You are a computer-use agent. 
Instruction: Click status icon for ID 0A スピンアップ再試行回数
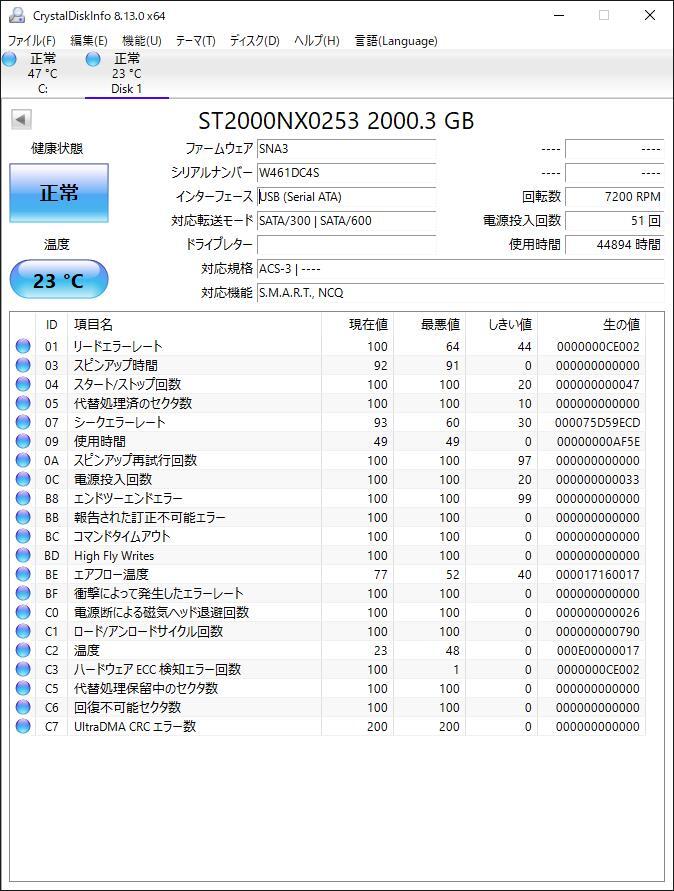pos(23,460)
